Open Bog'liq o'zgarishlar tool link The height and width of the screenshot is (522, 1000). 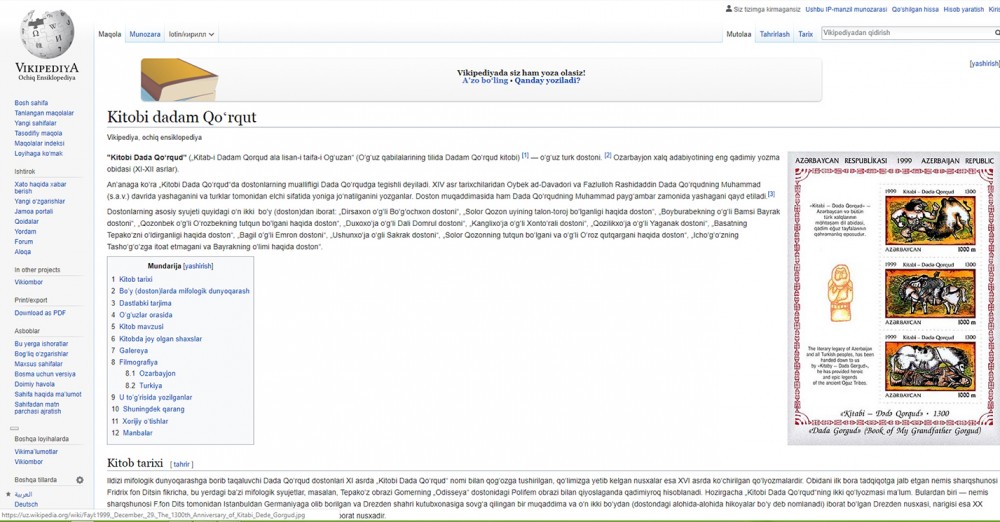[41, 354]
